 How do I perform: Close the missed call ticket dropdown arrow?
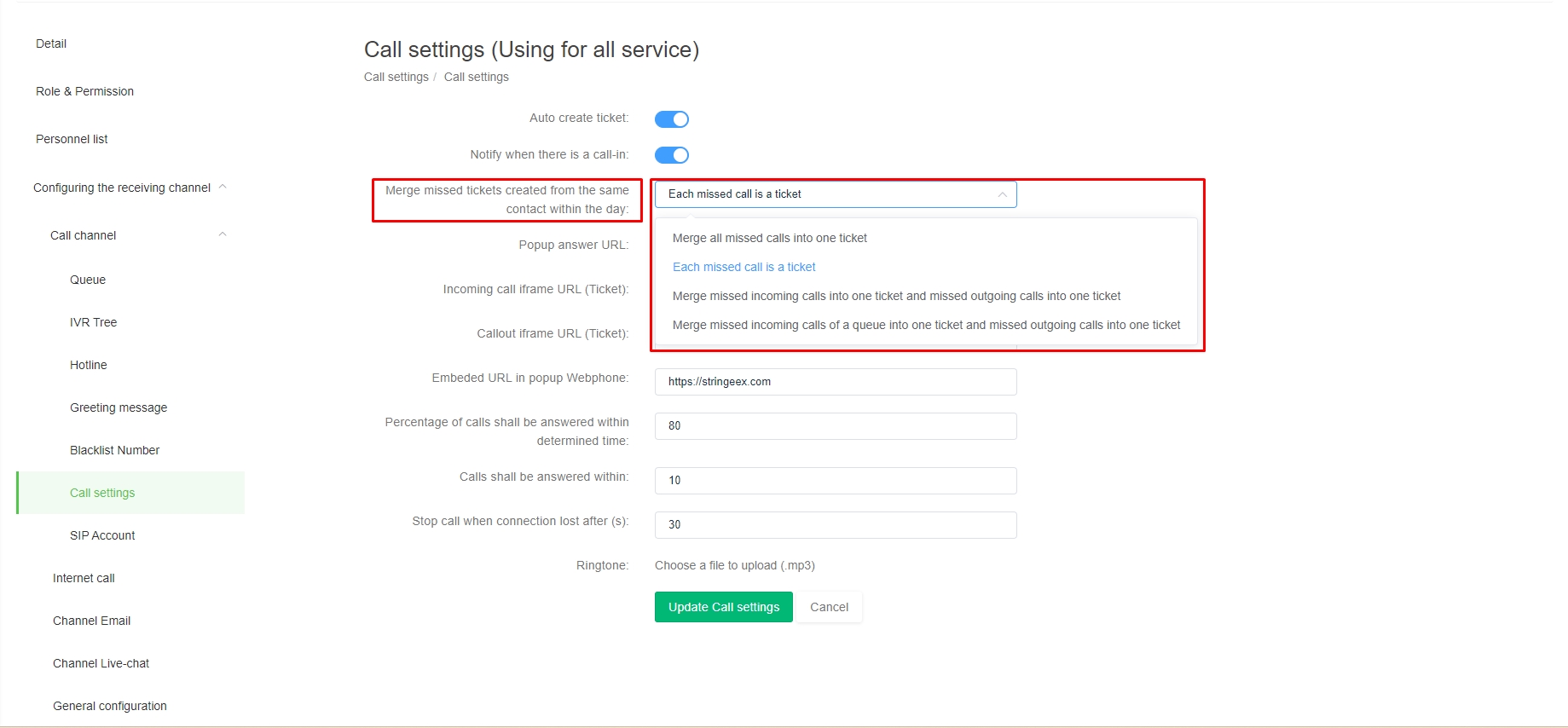[1002, 194]
